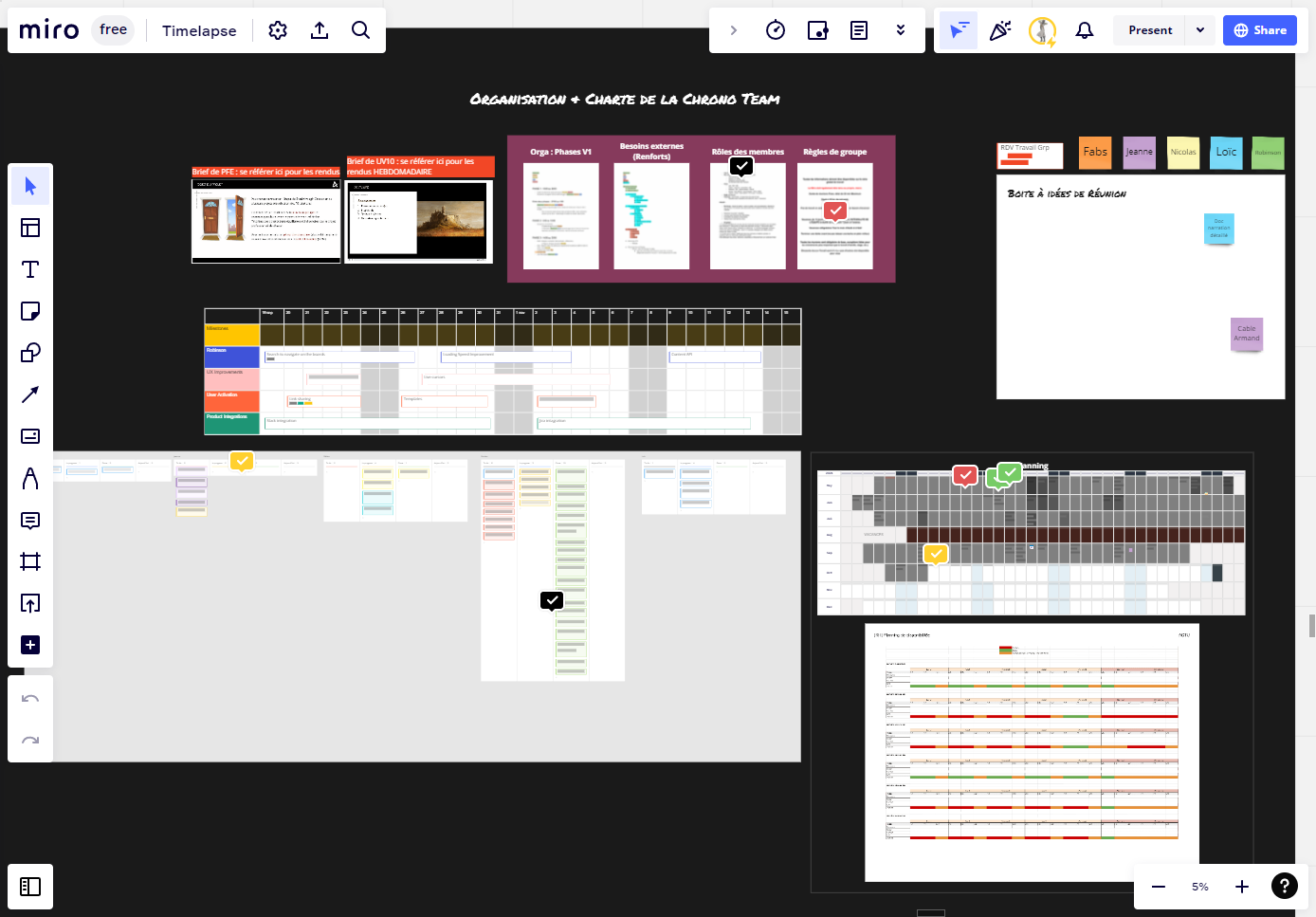
Task: Toggle the frames panel at bottom left
Action: point(30,887)
